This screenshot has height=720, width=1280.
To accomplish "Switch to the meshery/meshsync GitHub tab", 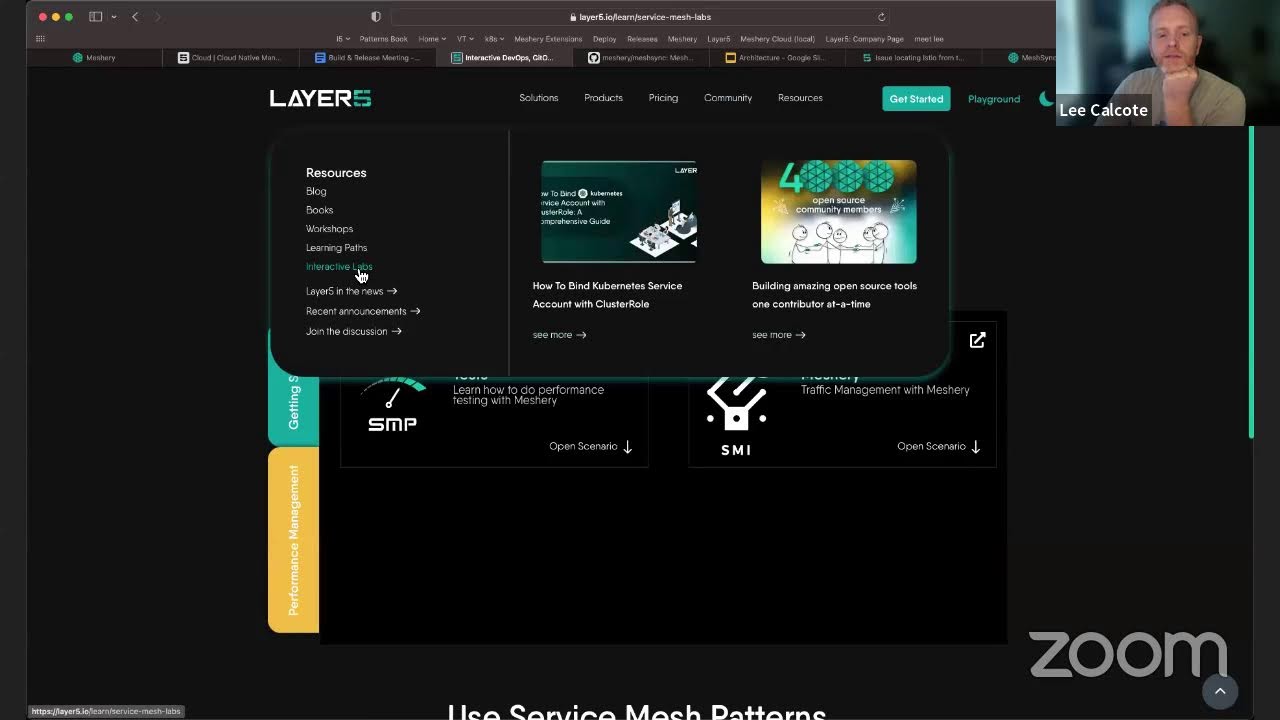I will pos(641,58).
